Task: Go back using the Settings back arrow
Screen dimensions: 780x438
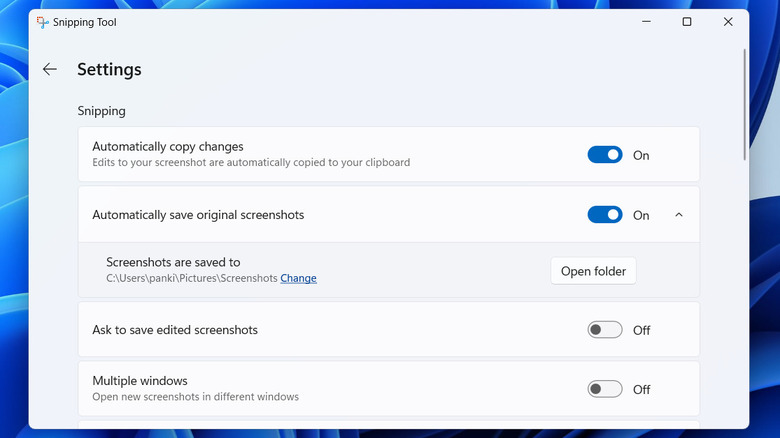Action: coord(50,69)
